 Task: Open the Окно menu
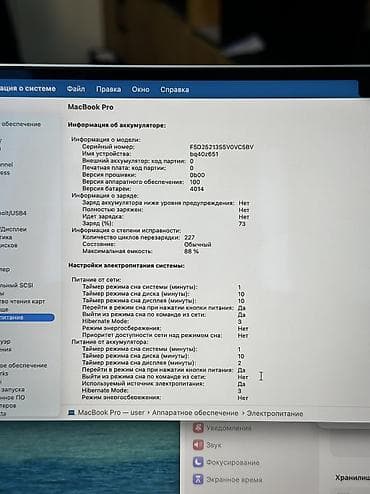(140, 89)
